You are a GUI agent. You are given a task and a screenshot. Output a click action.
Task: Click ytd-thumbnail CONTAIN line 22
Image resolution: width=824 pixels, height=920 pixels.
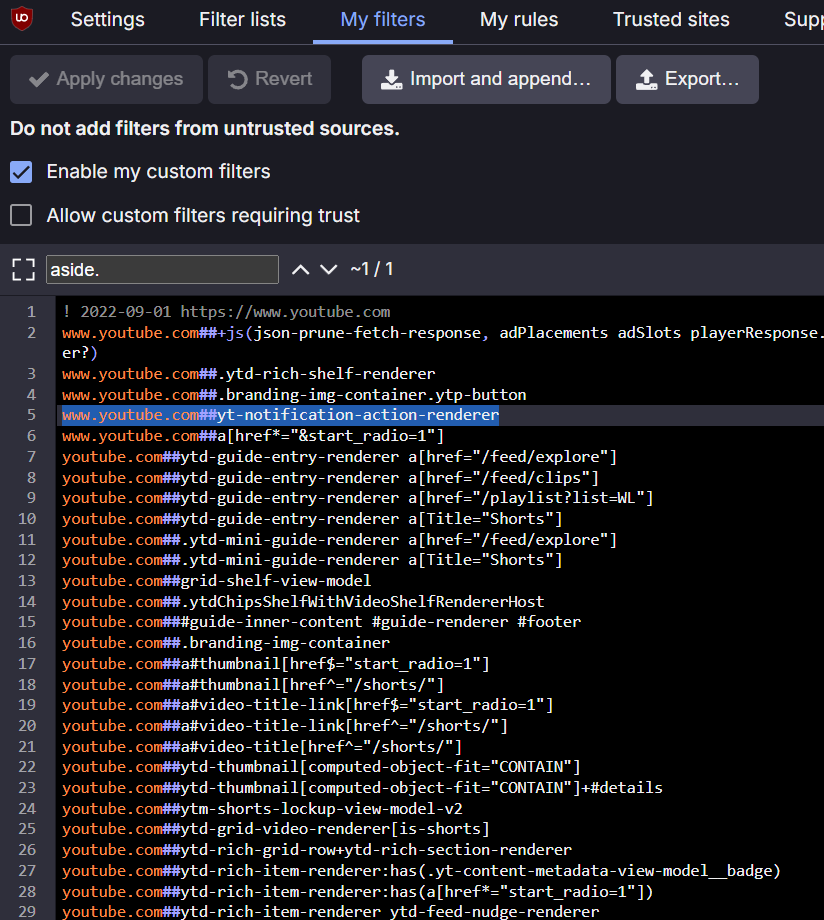click(x=321, y=767)
